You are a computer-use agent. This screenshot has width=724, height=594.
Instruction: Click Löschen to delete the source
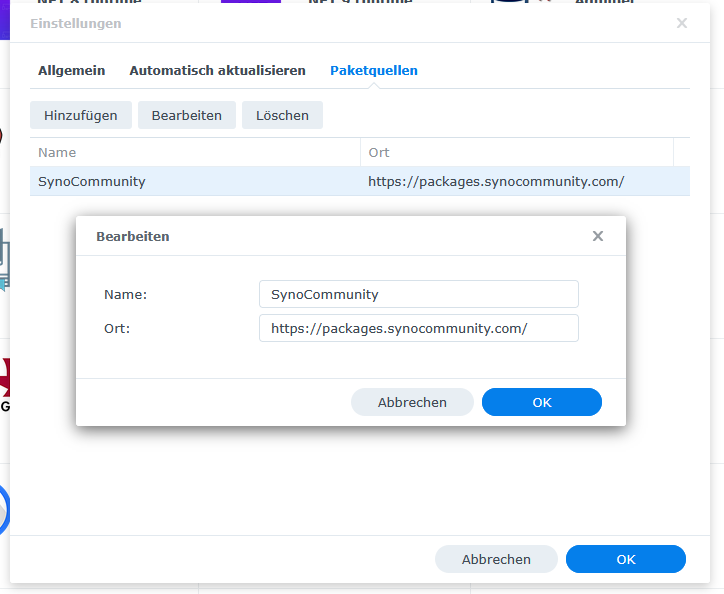coord(282,115)
